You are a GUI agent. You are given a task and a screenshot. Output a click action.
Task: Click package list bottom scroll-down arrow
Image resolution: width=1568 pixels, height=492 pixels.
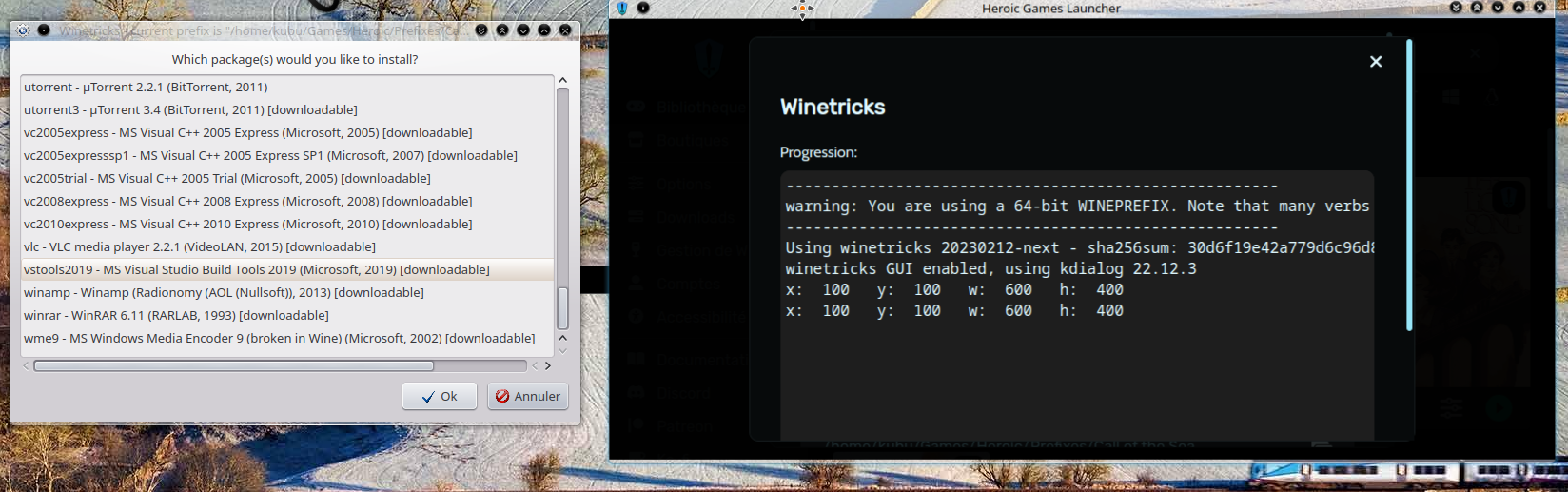pyautogui.click(x=562, y=350)
